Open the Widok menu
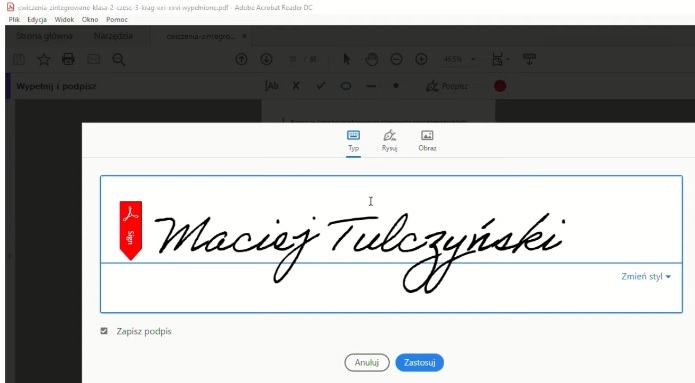695x383 pixels. point(64,20)
